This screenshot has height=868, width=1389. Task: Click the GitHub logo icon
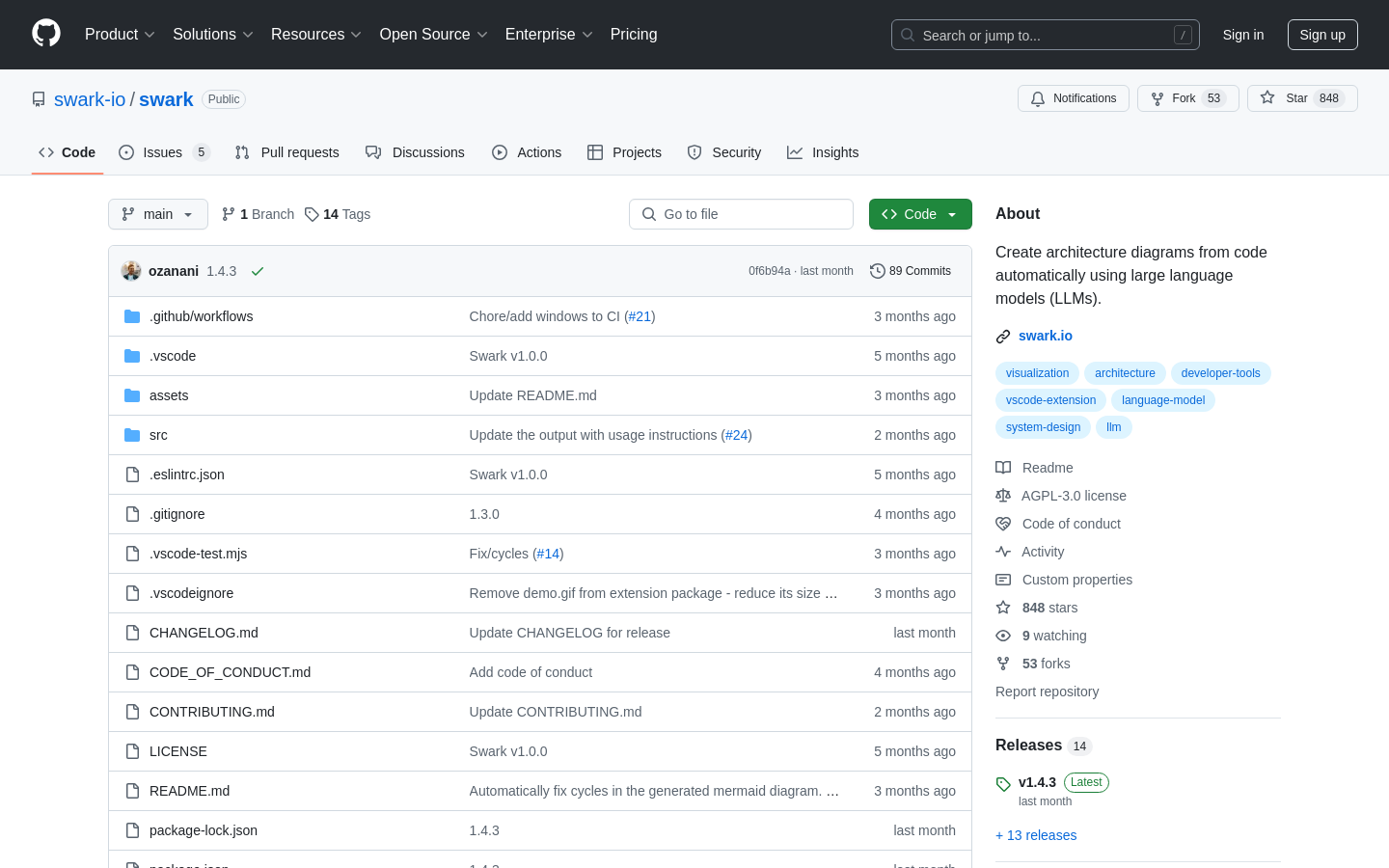click(46, 34)
